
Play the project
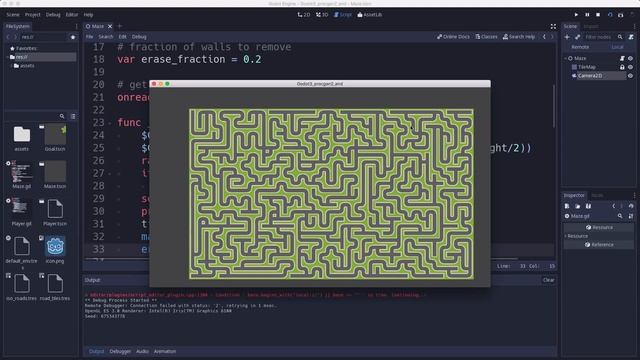[576, 15]
